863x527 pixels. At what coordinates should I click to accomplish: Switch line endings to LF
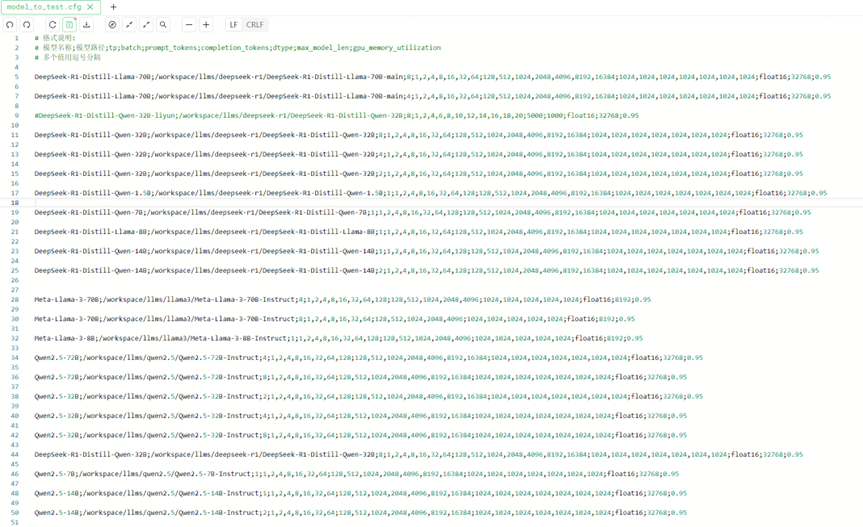(233, 24)
